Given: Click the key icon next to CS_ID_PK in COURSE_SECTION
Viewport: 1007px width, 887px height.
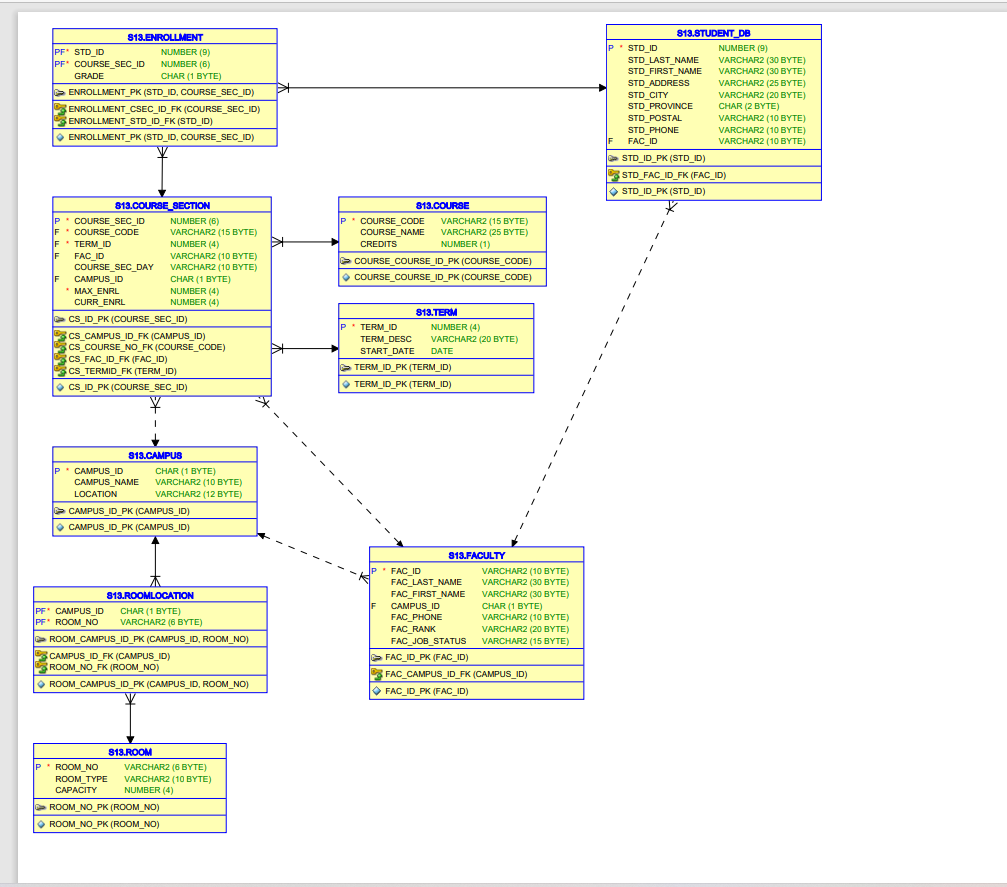Looking at the screenshot, I should pyautogui.click(x=60, y=319).
